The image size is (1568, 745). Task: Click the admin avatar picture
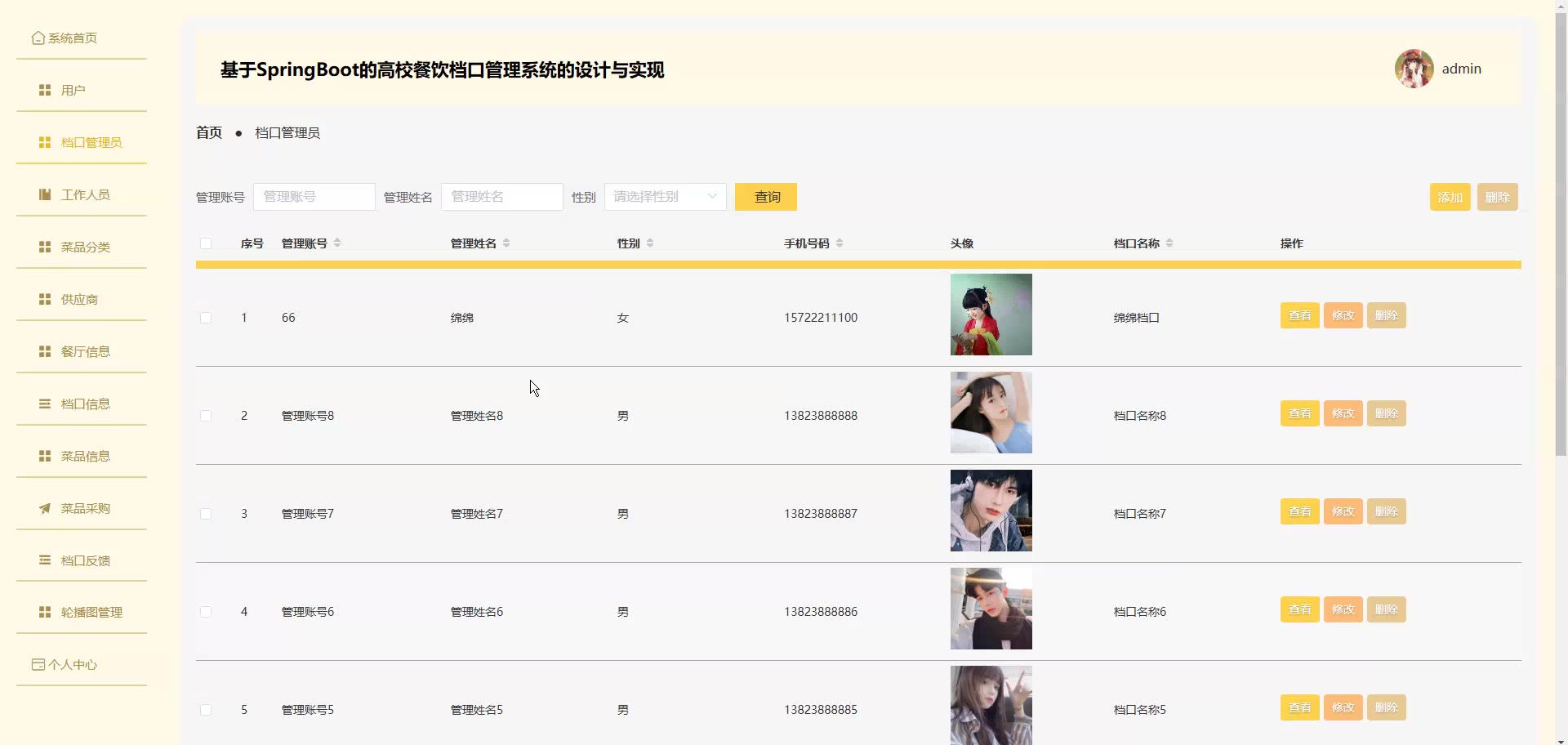click(1414, 69)
